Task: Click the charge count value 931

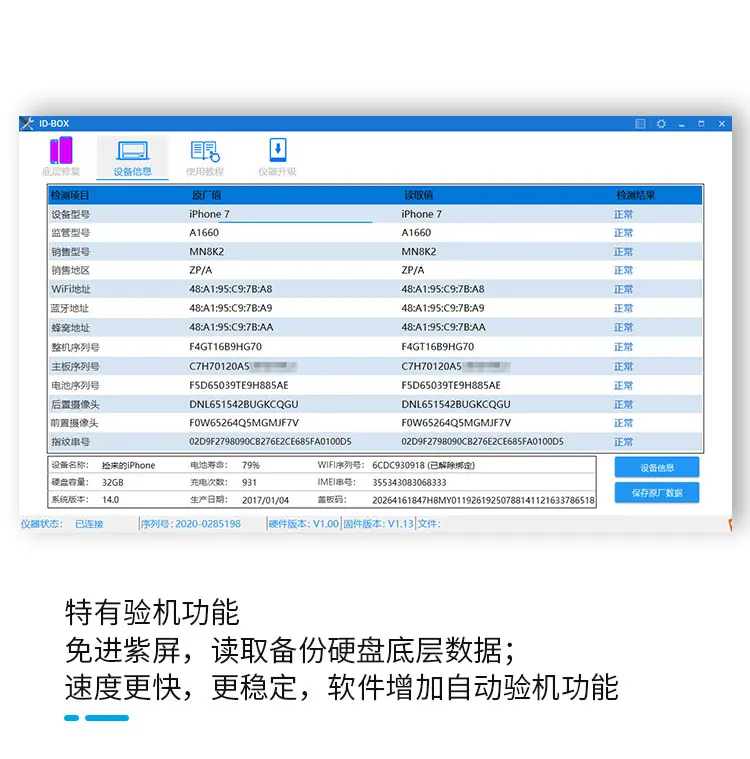Action: click(x=249, y=483)
